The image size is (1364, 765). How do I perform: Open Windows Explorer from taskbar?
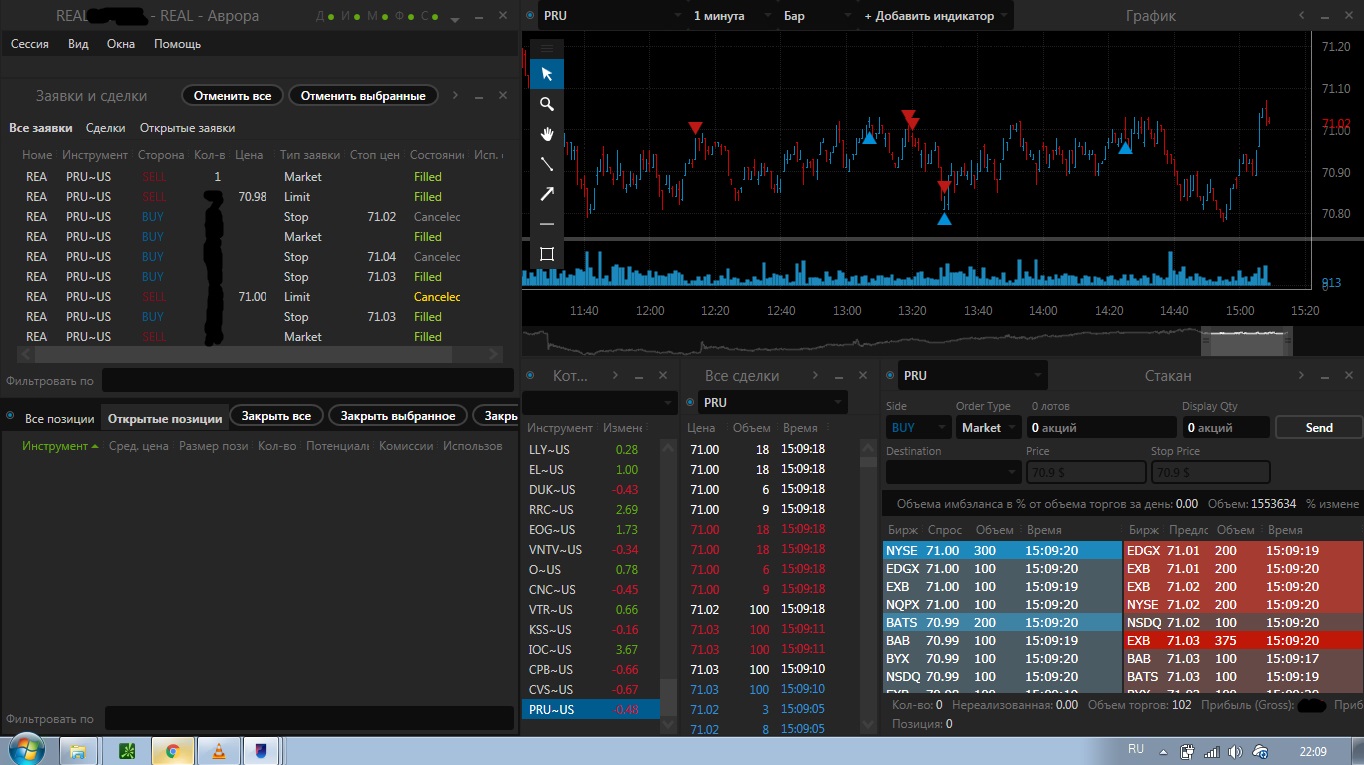point(78,750)
